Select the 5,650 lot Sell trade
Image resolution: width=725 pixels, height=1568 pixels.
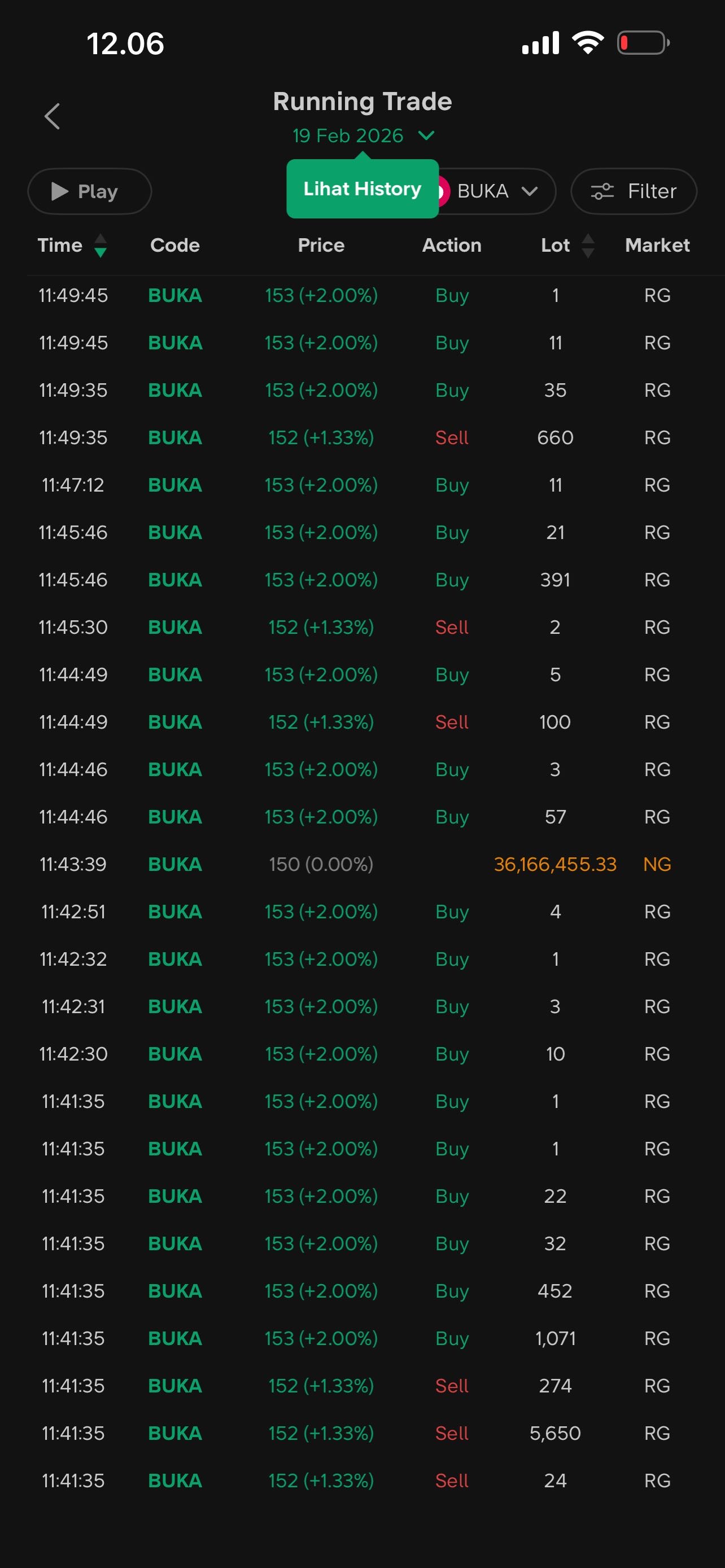[x=362, y=1434]
